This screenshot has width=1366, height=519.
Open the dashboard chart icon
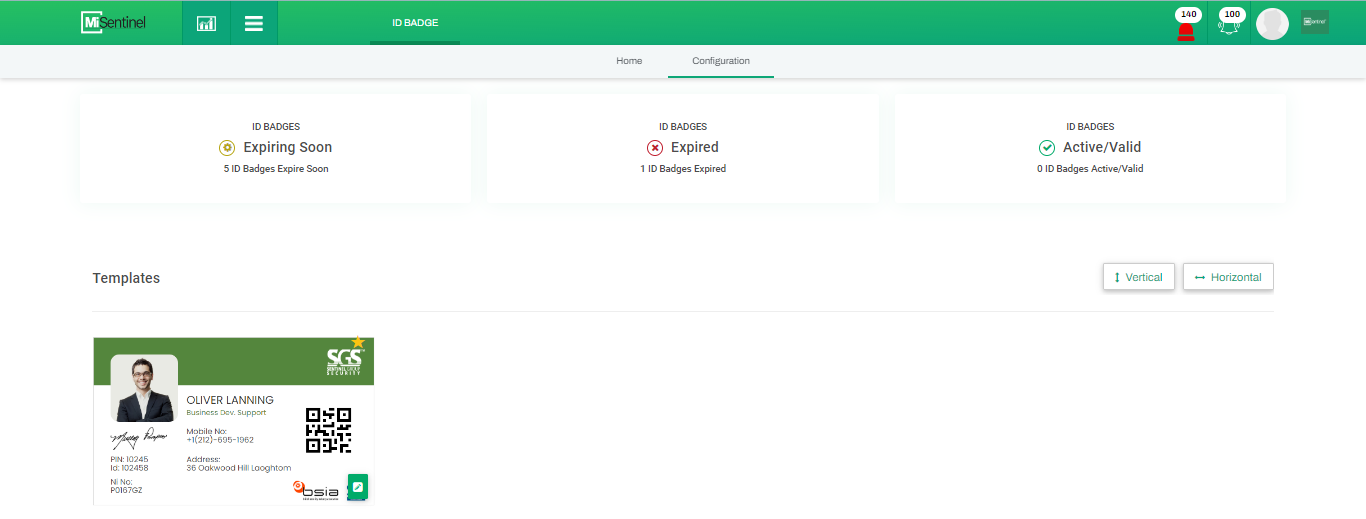(206, 23)
